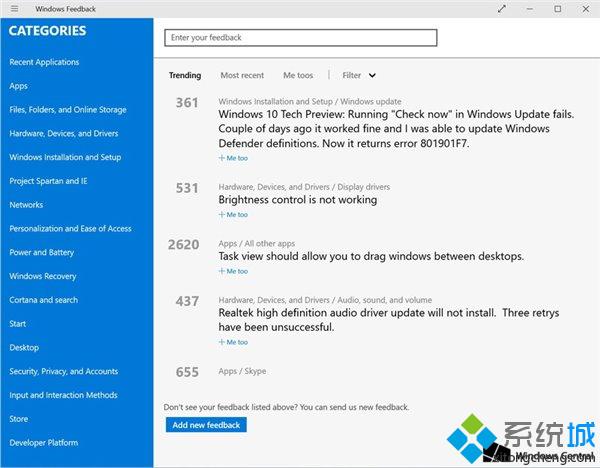This screenshot has width=600, height=468.
Task: Select Project Spartan and IE category
Action: [49, 181]
